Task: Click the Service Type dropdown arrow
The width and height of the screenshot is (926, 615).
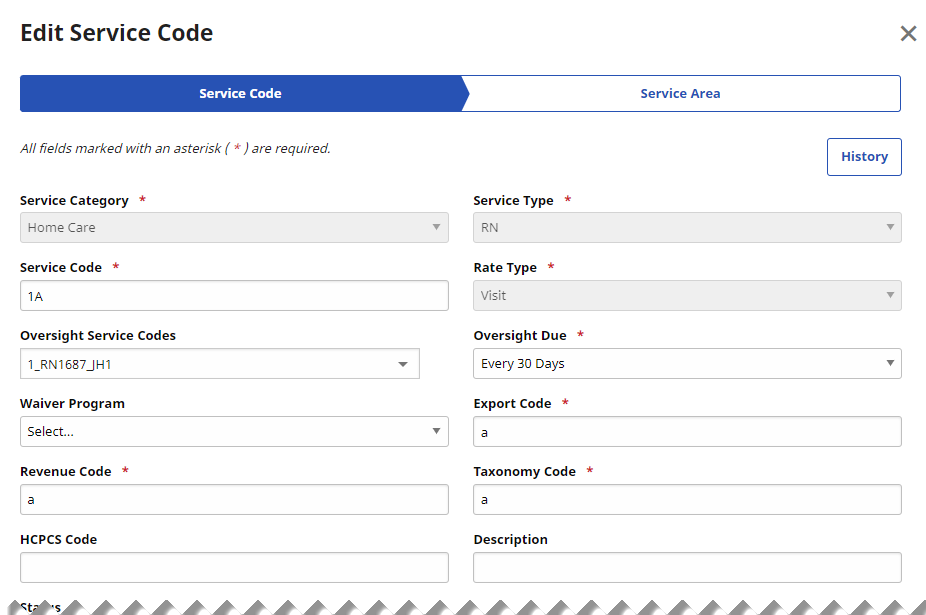Action: (x=890, y=227)
